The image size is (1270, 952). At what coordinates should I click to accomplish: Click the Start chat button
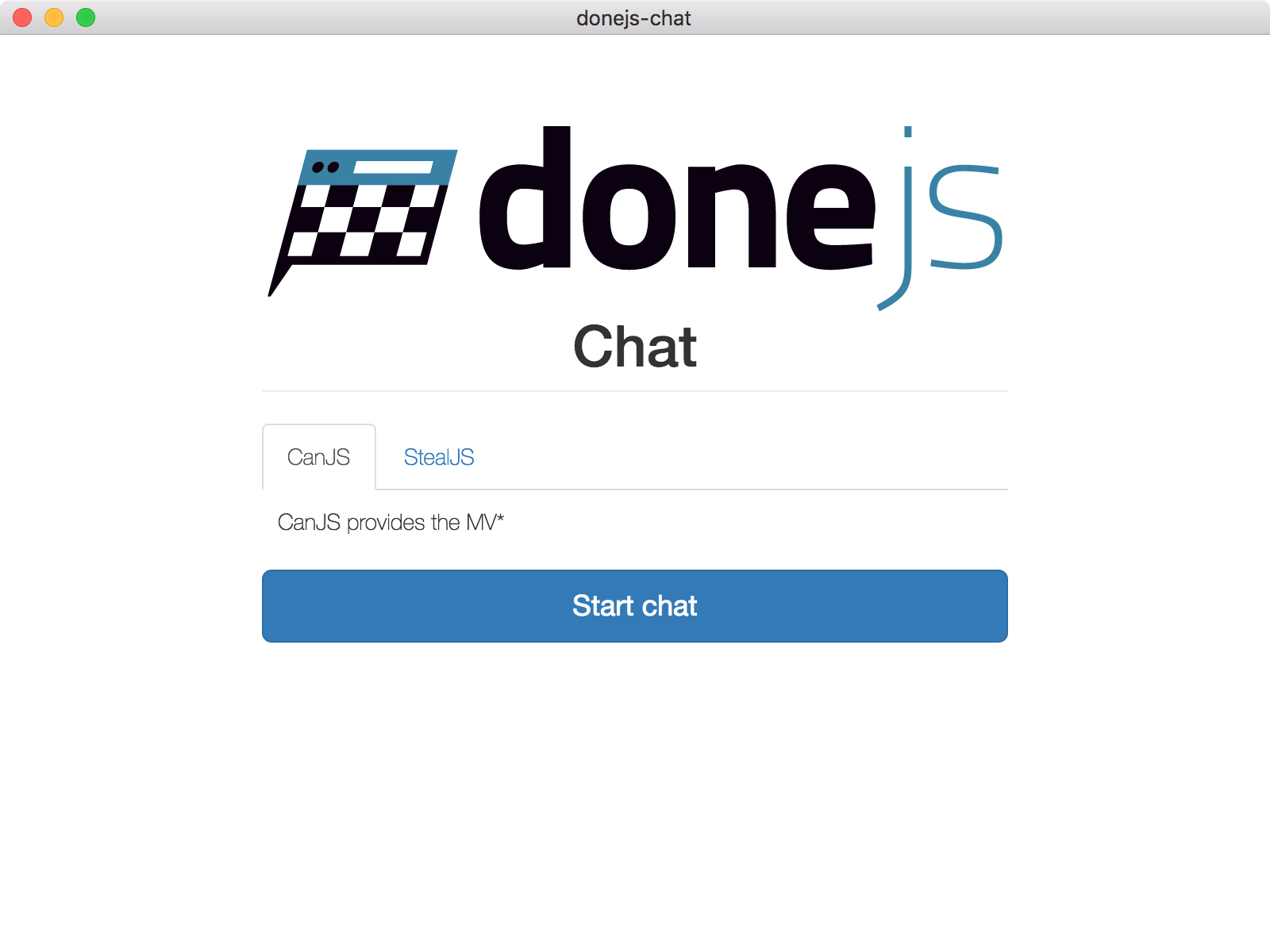click(635, 606)
